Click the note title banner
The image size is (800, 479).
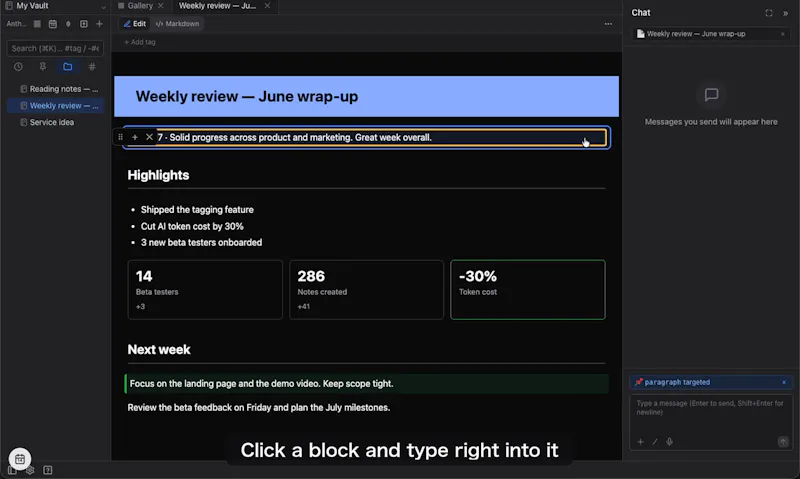point(366,96)
